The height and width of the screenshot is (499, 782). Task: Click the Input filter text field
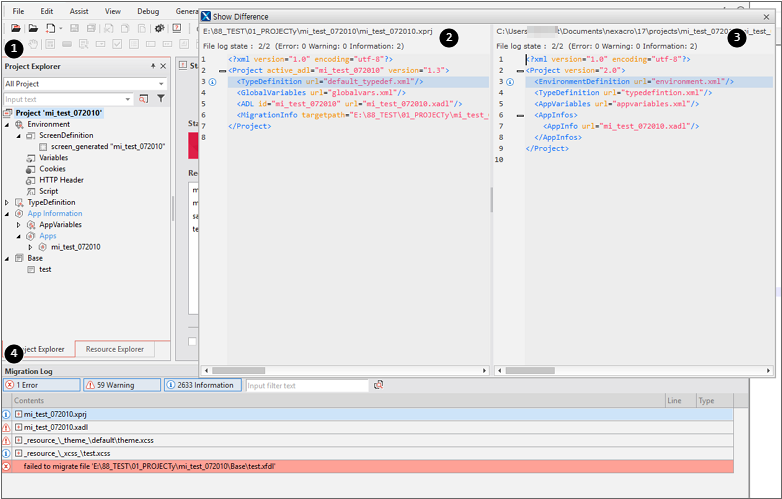[305, 385]
